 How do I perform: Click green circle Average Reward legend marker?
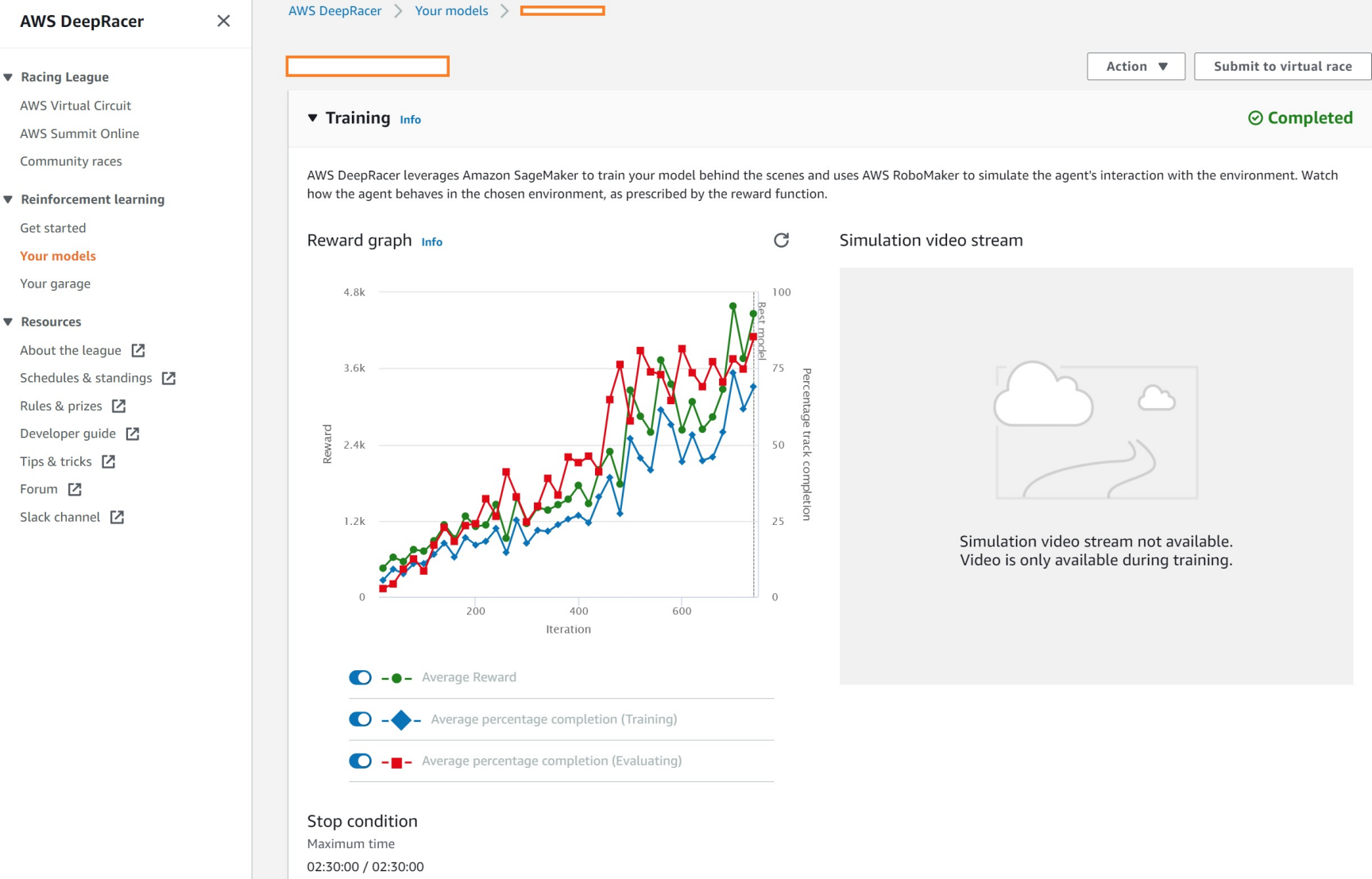pyautogui.click(x=396, y=678)
